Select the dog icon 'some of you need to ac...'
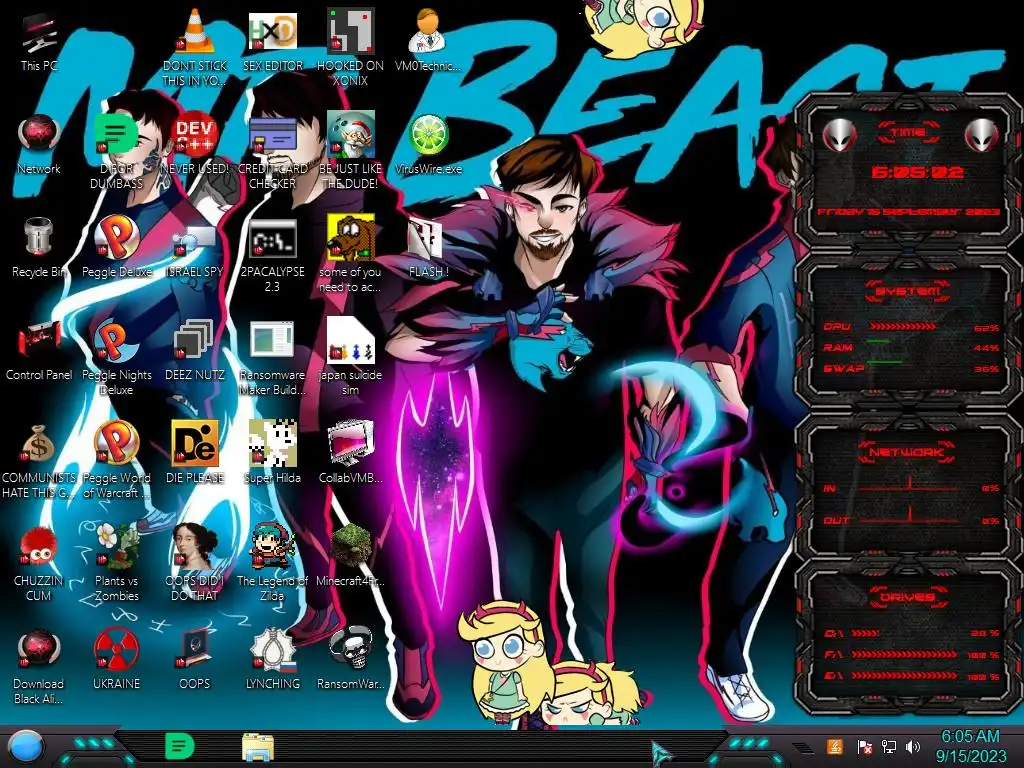This screenshot has height=768, width=1024. tap(350, 254)
